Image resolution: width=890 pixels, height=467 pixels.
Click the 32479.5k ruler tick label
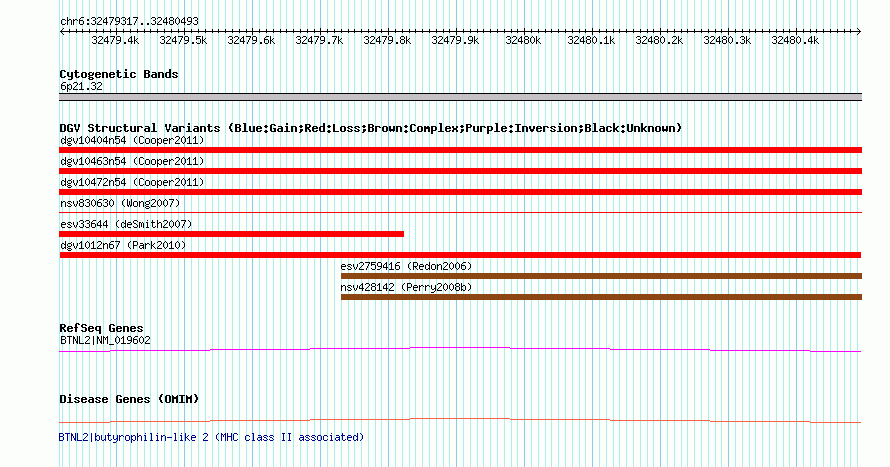[x=183, y=40]
